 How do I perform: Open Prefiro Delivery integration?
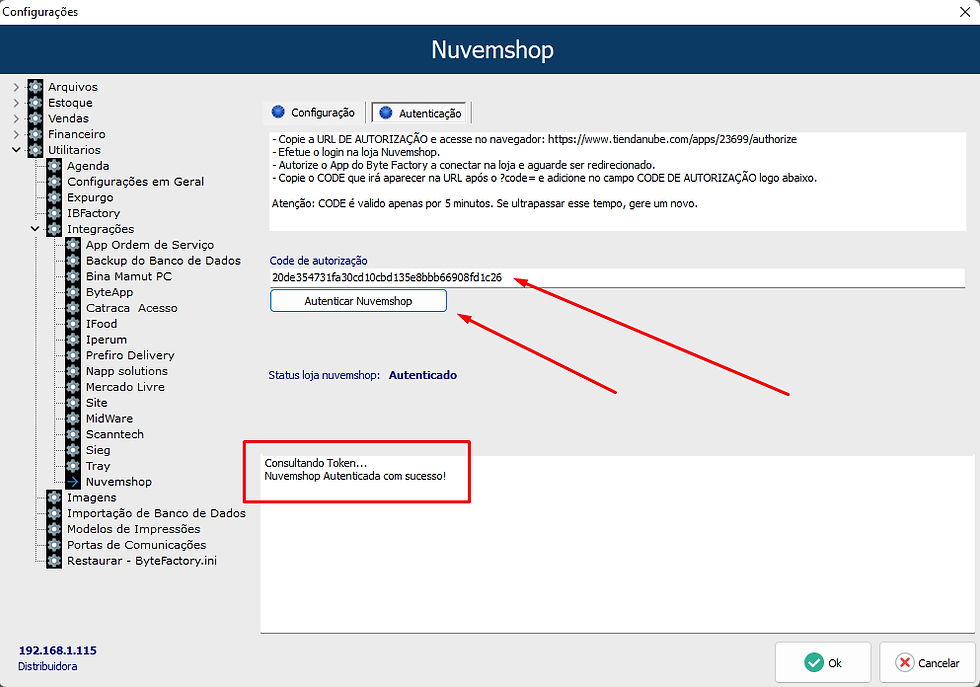(x=130, y=355)
